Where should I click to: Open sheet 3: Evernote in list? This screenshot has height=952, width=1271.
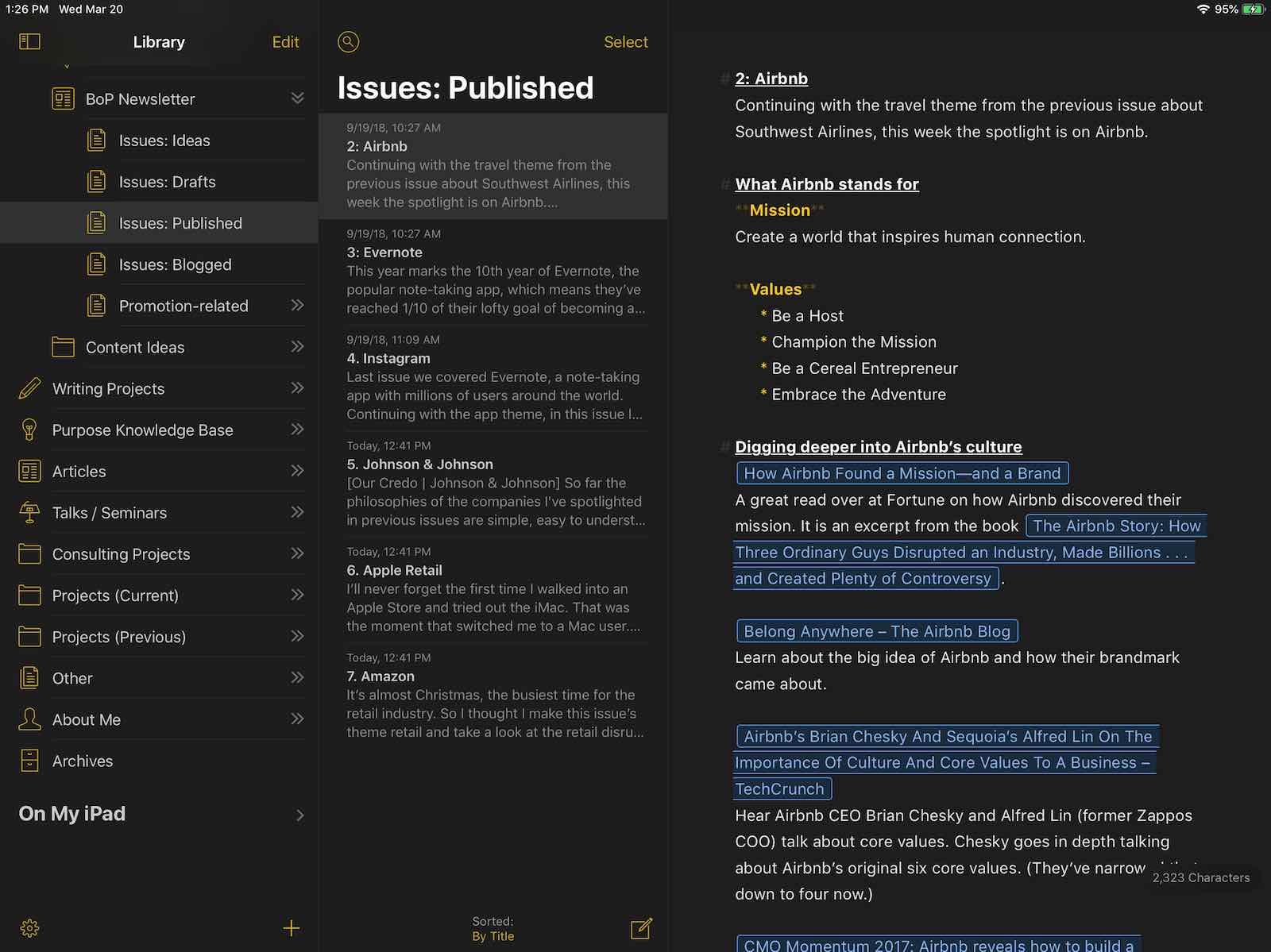point(493,272)
